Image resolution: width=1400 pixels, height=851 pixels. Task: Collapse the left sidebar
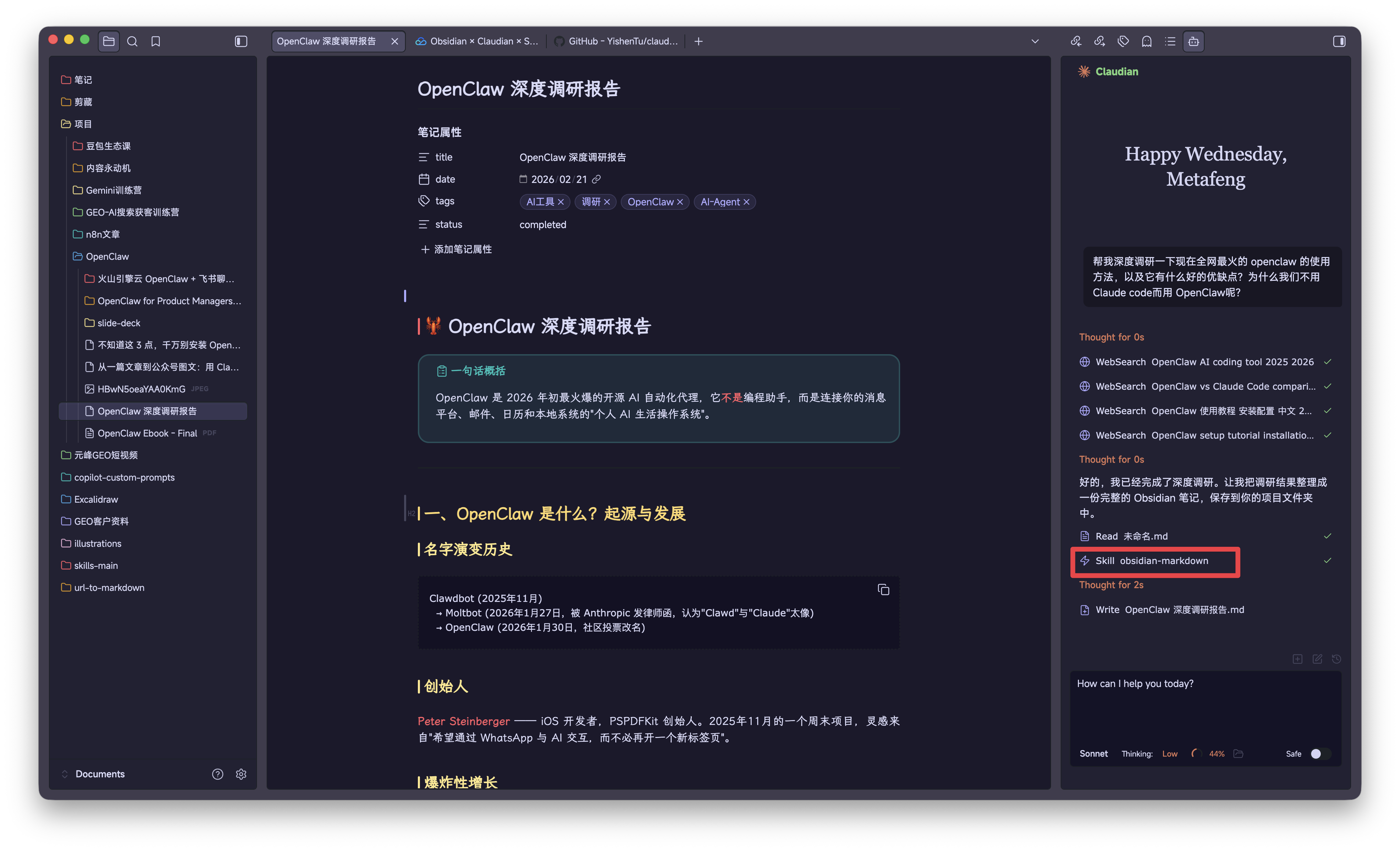coord(241,41)
